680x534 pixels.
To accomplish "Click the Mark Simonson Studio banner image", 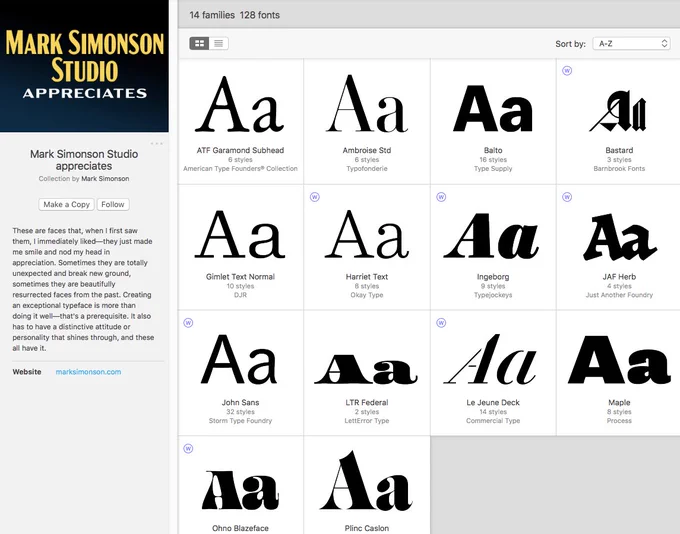I will [84, 66].
